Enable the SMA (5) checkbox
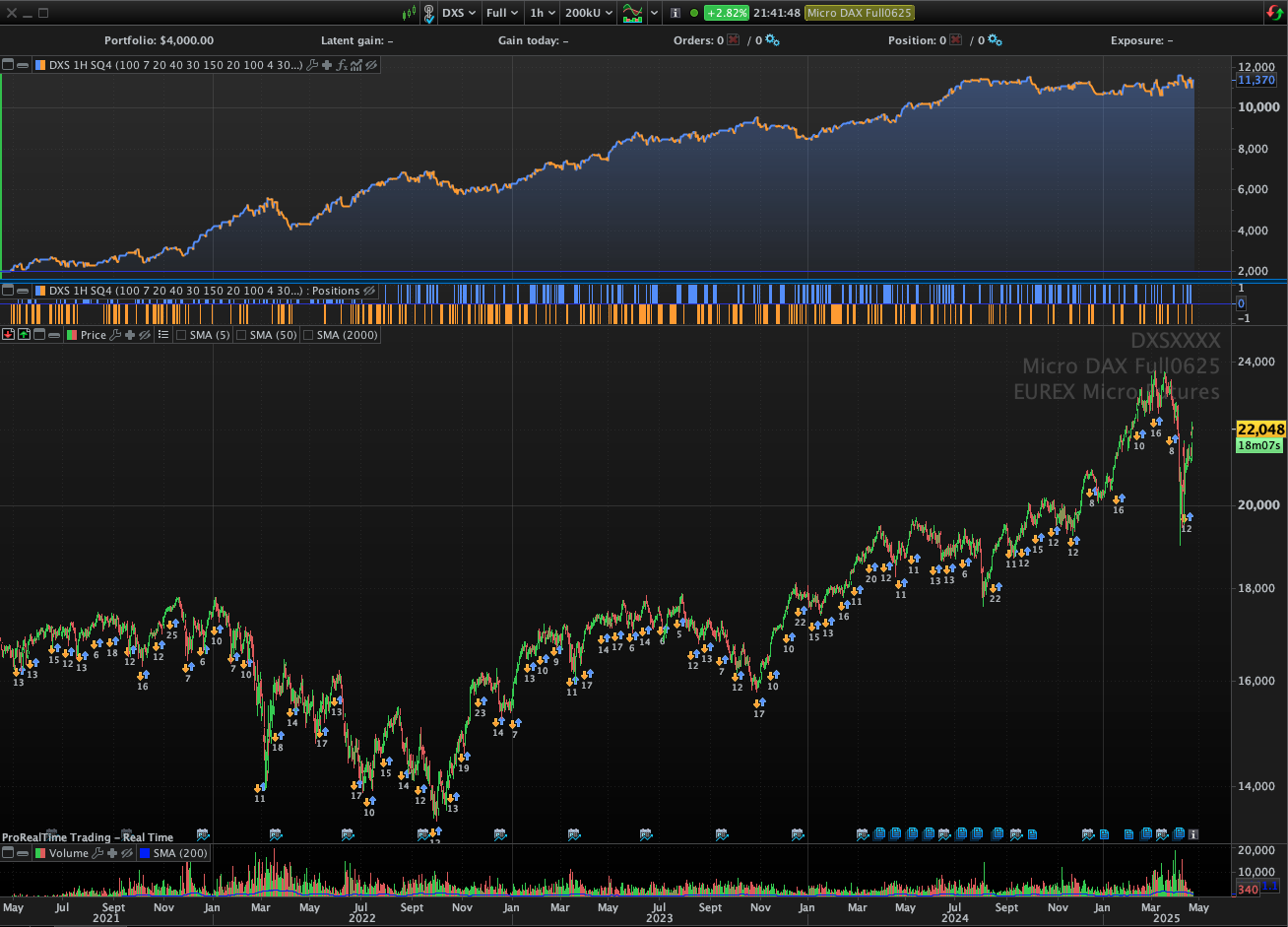Image resolution: width=1288 pixels, height=927 pixels. [181, 335]
